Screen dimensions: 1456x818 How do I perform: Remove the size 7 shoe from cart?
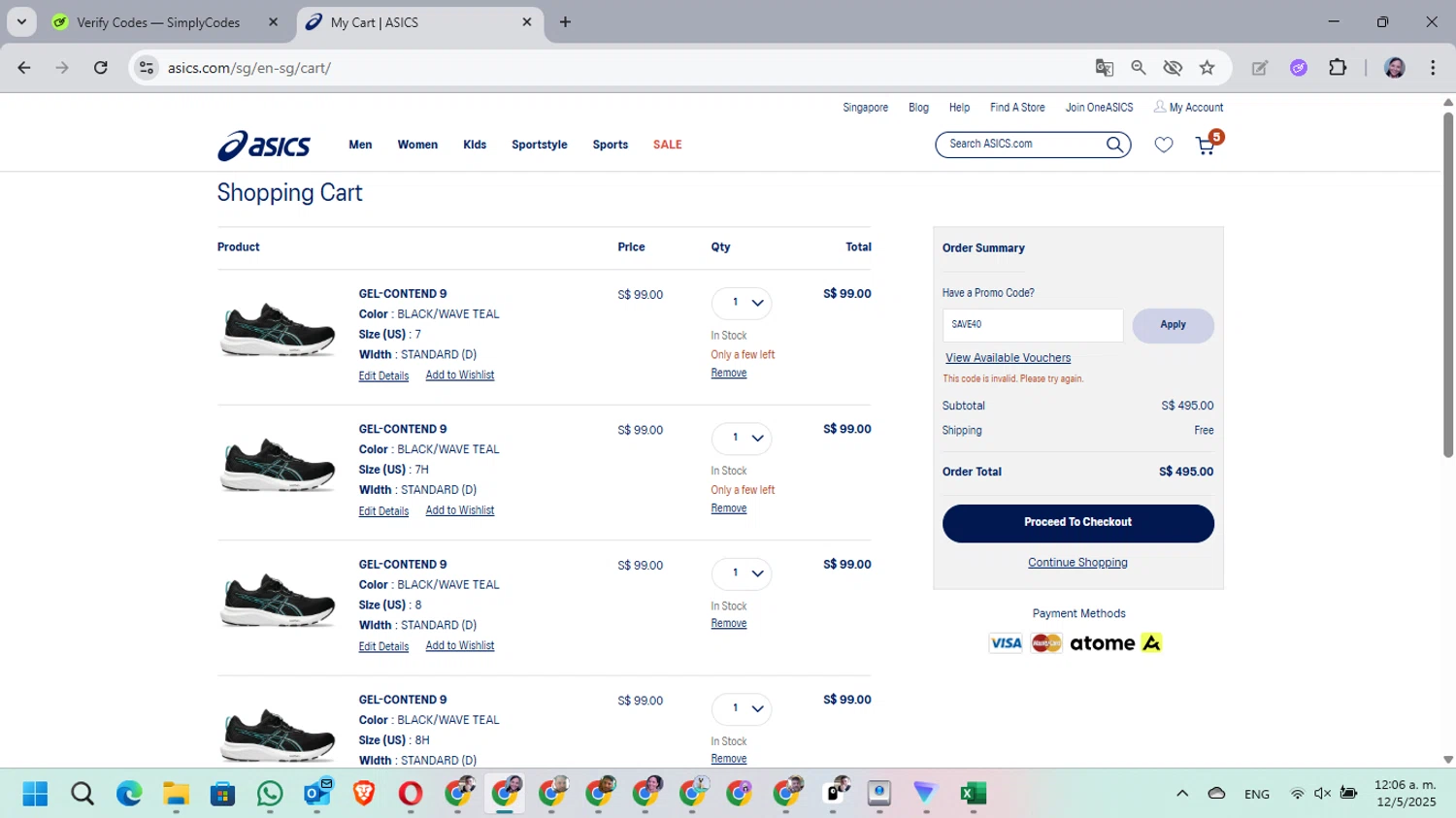point(728,374)
